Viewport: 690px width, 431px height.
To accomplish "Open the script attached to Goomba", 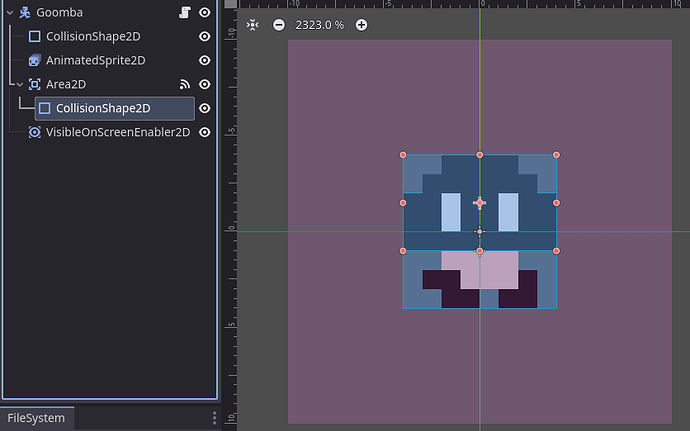I will coord(185,12).
